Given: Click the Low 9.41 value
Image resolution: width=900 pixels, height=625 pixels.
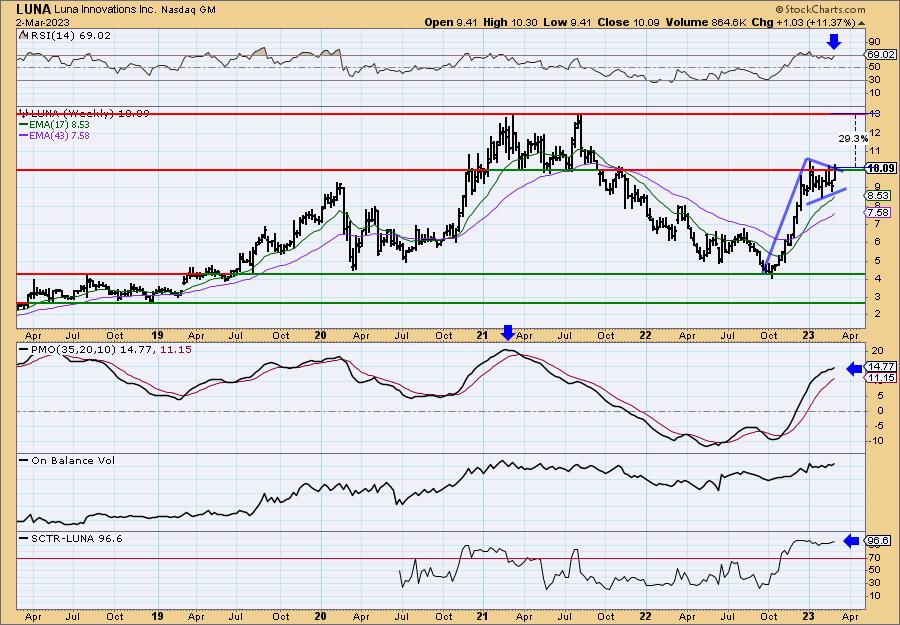Looking at the screenshot, I should pos(568,22).
